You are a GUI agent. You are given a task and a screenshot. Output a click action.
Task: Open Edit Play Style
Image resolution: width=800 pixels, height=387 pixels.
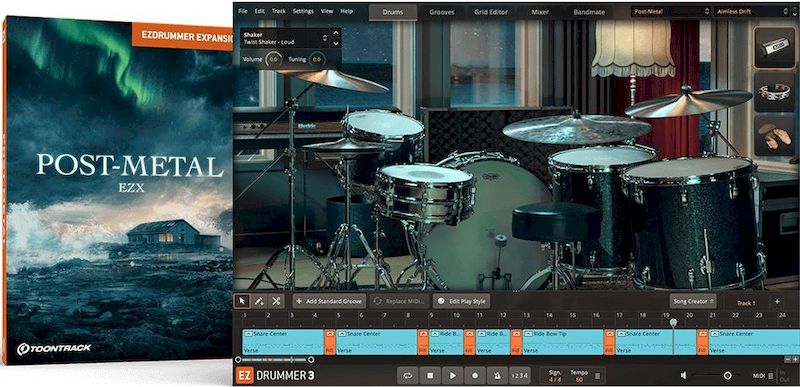tap(461, 301)
